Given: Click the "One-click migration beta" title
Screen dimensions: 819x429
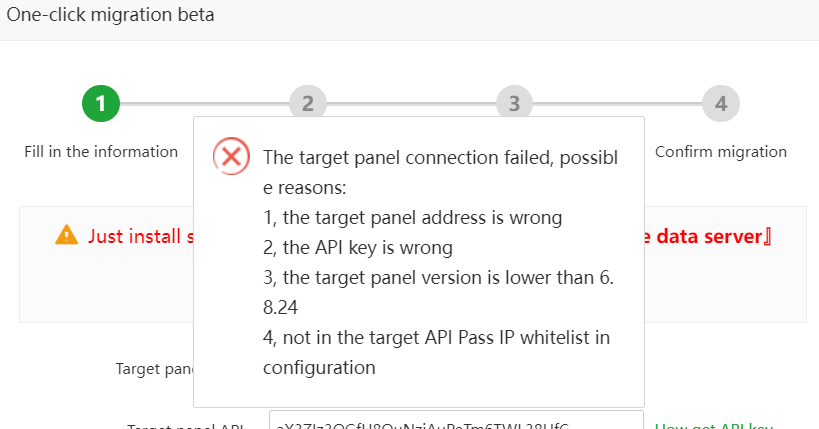Looking at the screenshot, I should point(110,15).
